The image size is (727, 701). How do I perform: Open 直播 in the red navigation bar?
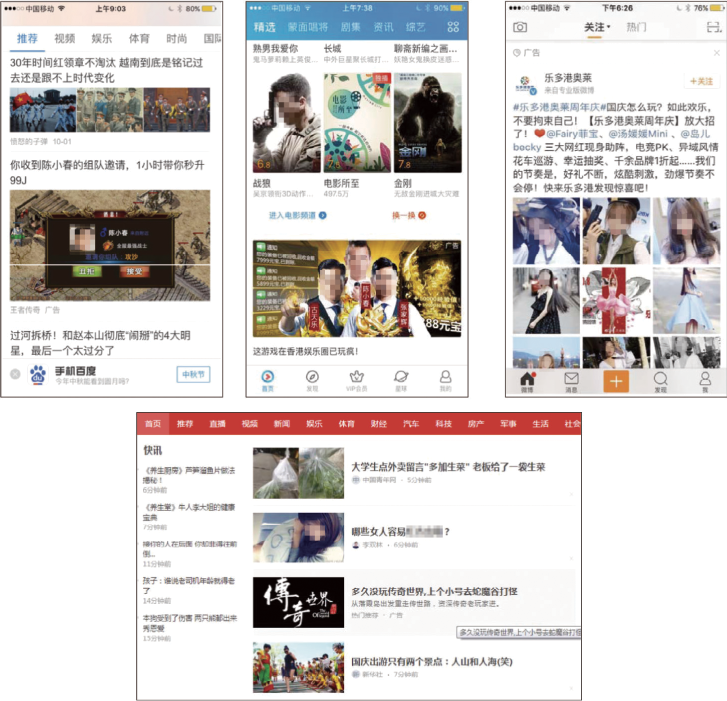[x=217, y=423]
